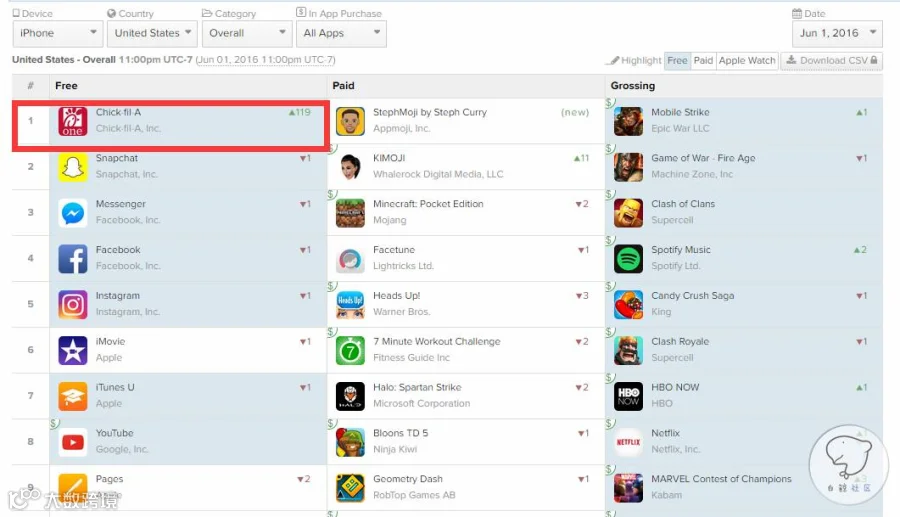Open the Netflix, Inc. publisher link
Image resolution: width=900 pixels, height=517 pixels.
click(676, 450)
